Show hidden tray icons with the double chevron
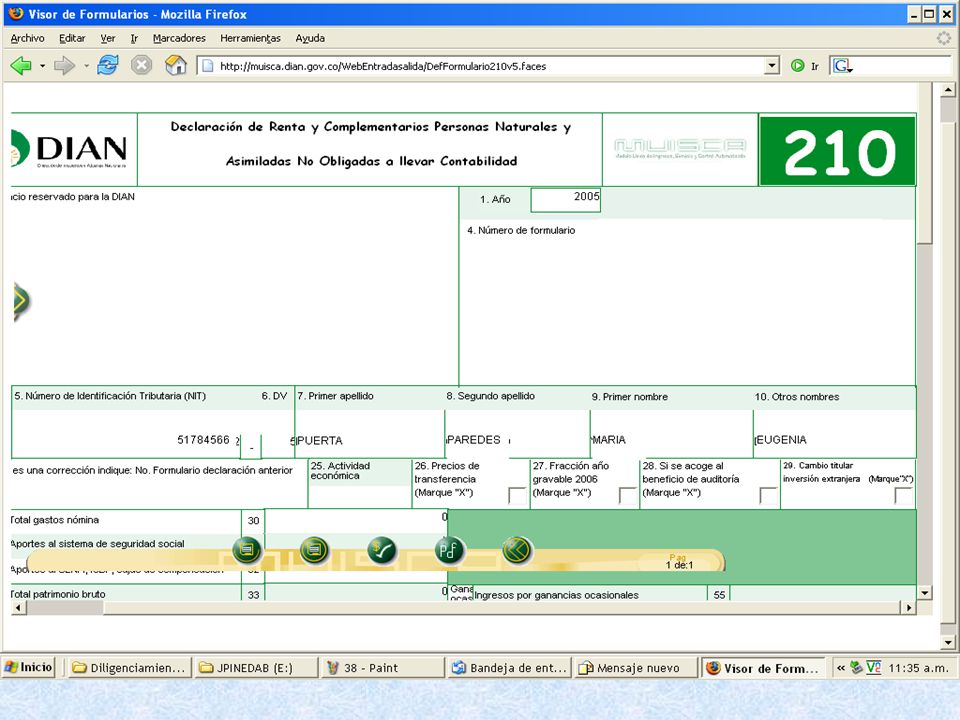This screenshot has height=720, width=960. click(x=841, y=668)
